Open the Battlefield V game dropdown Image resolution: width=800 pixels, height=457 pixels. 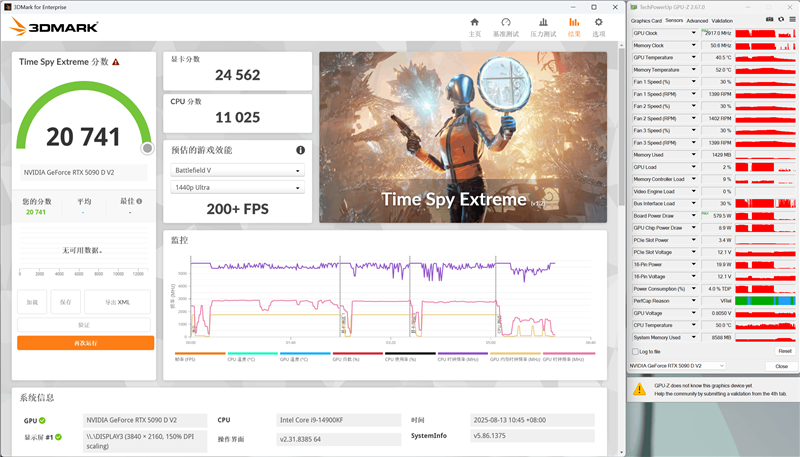point(237,170)
